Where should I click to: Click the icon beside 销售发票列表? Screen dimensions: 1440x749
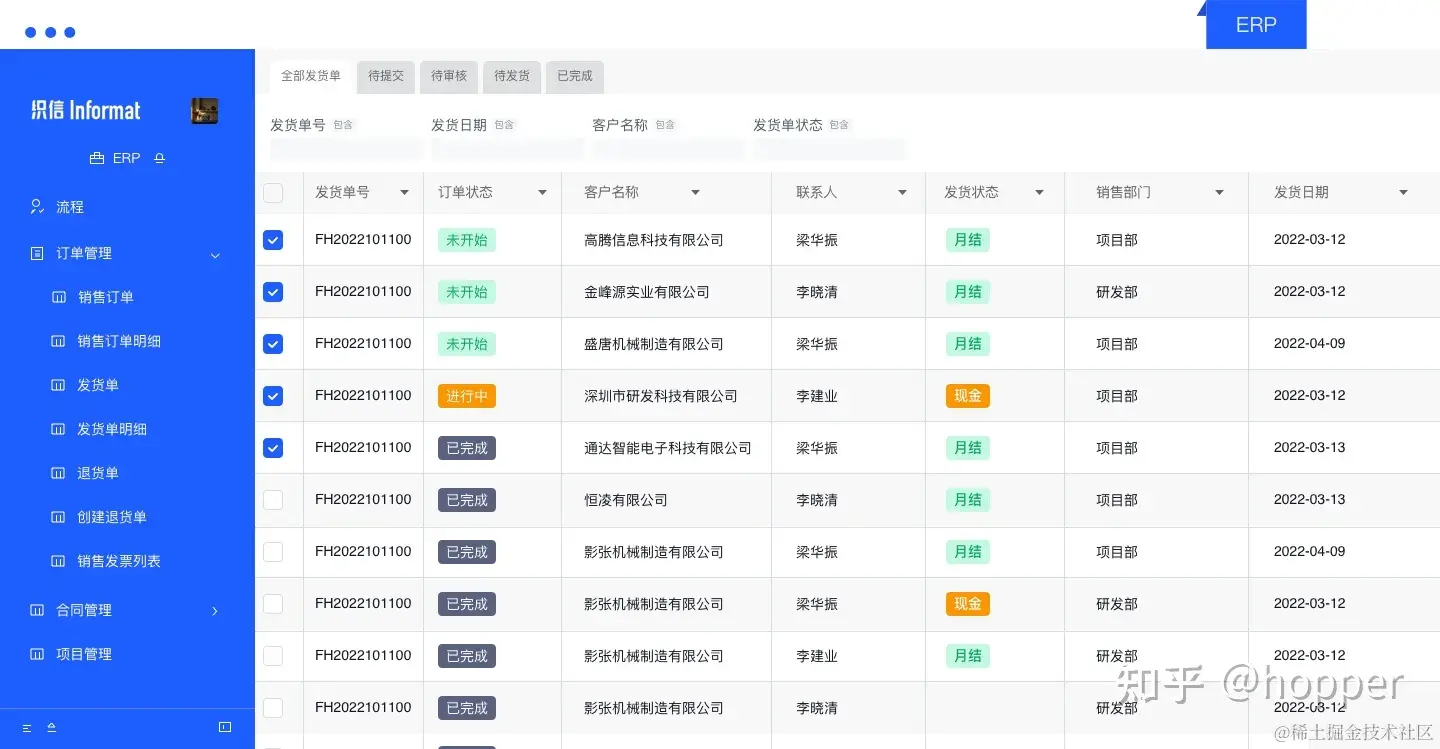pyautogui.click(x=58, y=562)
